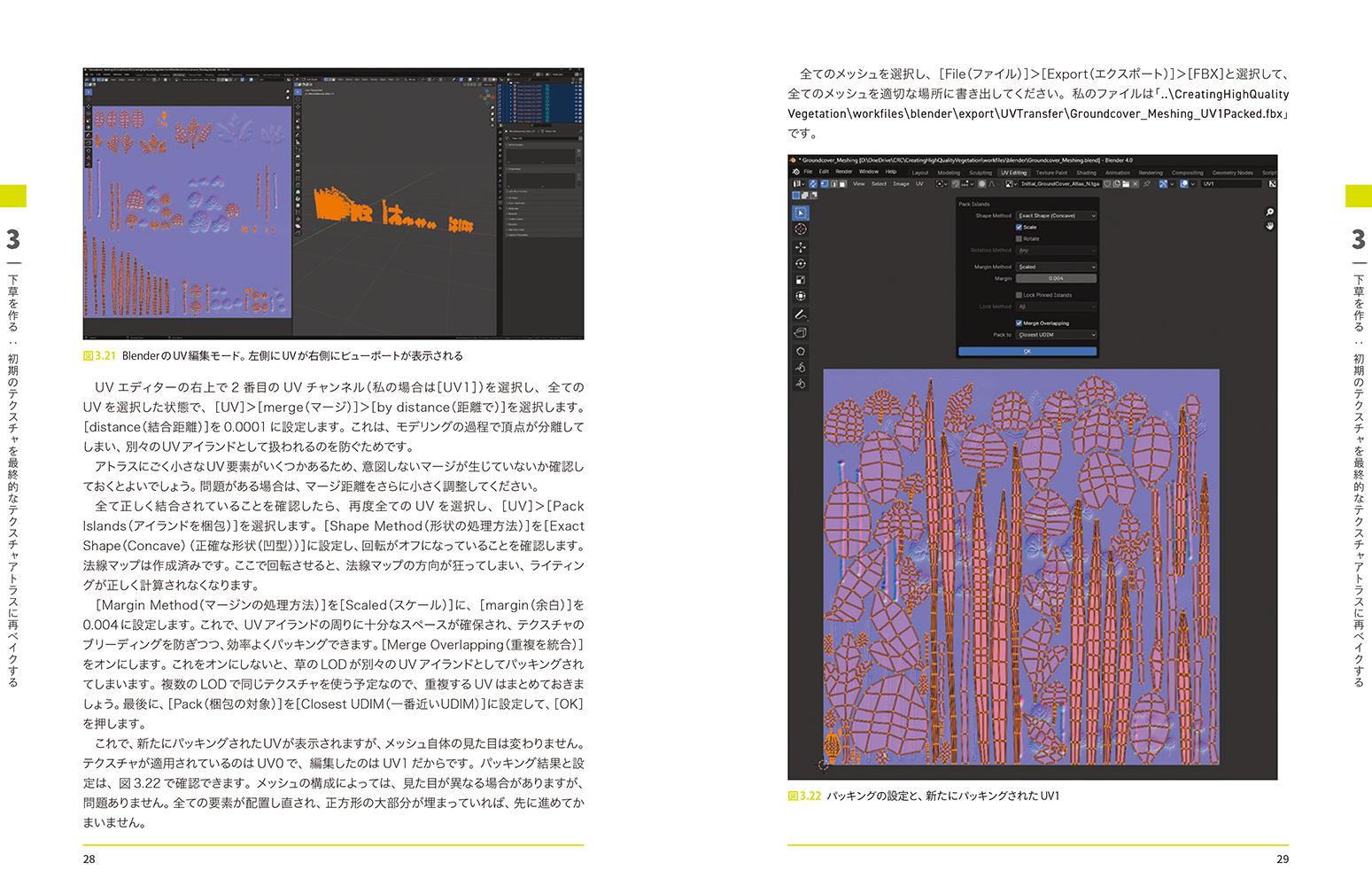The image size is (1372, 886).
Task: Open the View menu in UV header
Action: (x=859, y=184)
